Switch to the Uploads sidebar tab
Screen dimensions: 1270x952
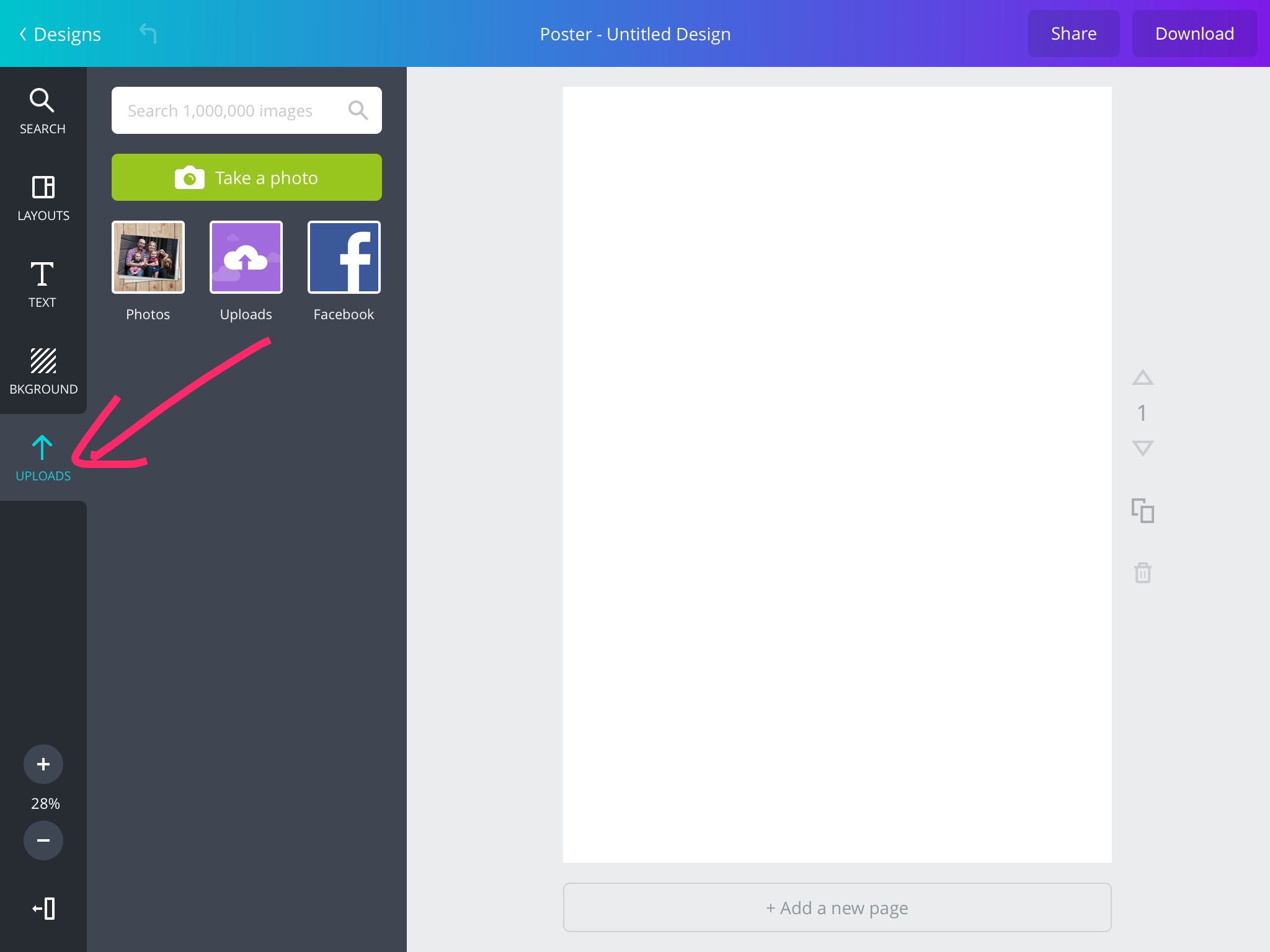click(43, 458)
